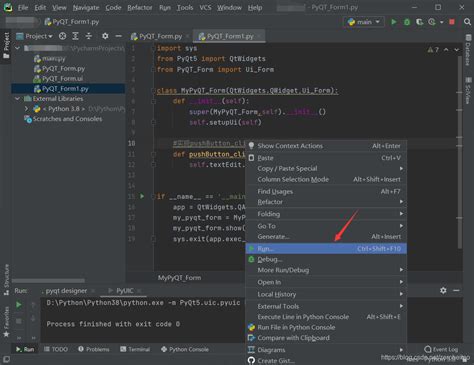This screenshot has width=474, height=365.
Task: Open the VCS menu
Action: coord(205,7)
